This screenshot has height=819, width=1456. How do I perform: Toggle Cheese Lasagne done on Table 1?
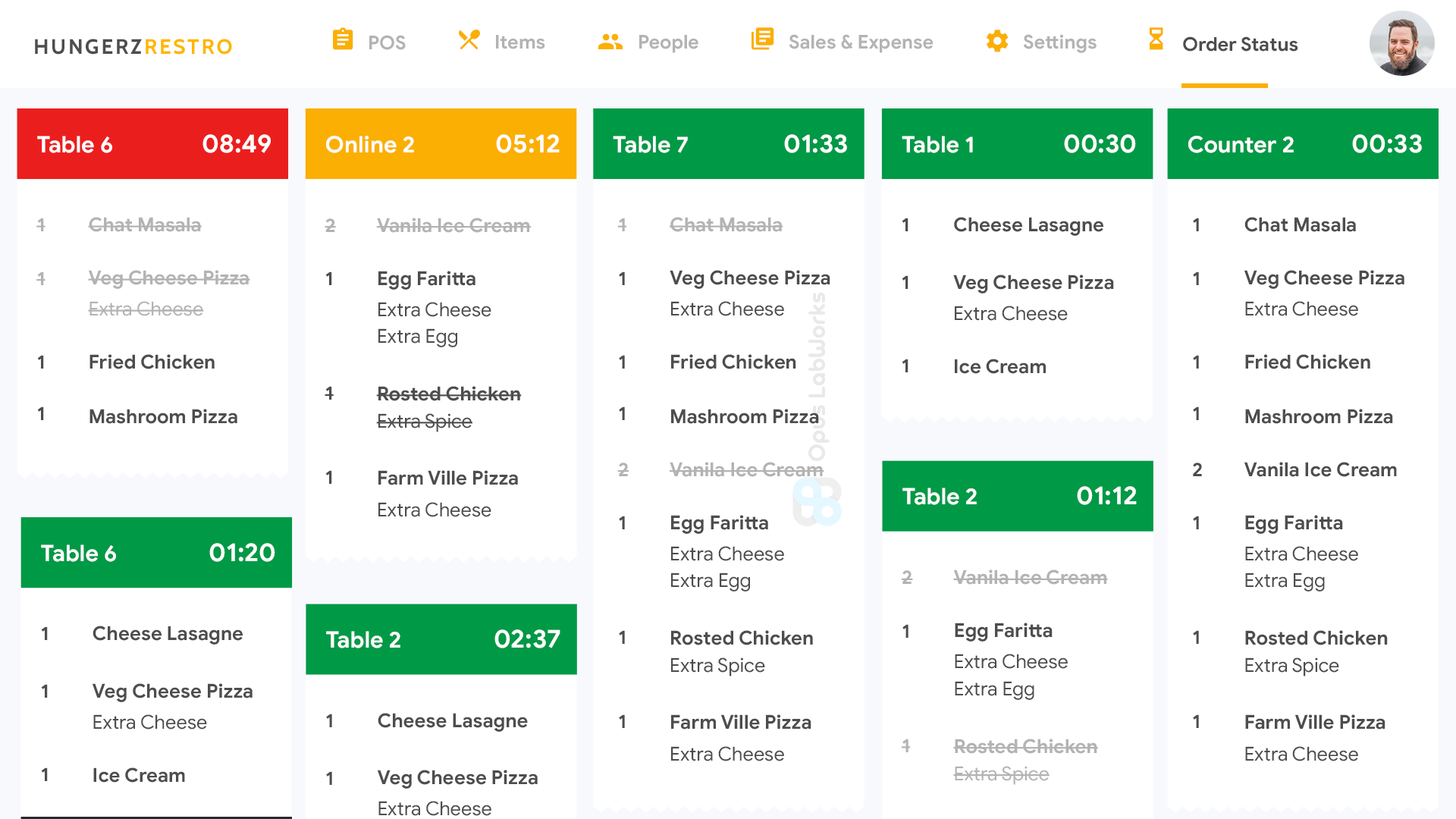(x=1028, y=224)
